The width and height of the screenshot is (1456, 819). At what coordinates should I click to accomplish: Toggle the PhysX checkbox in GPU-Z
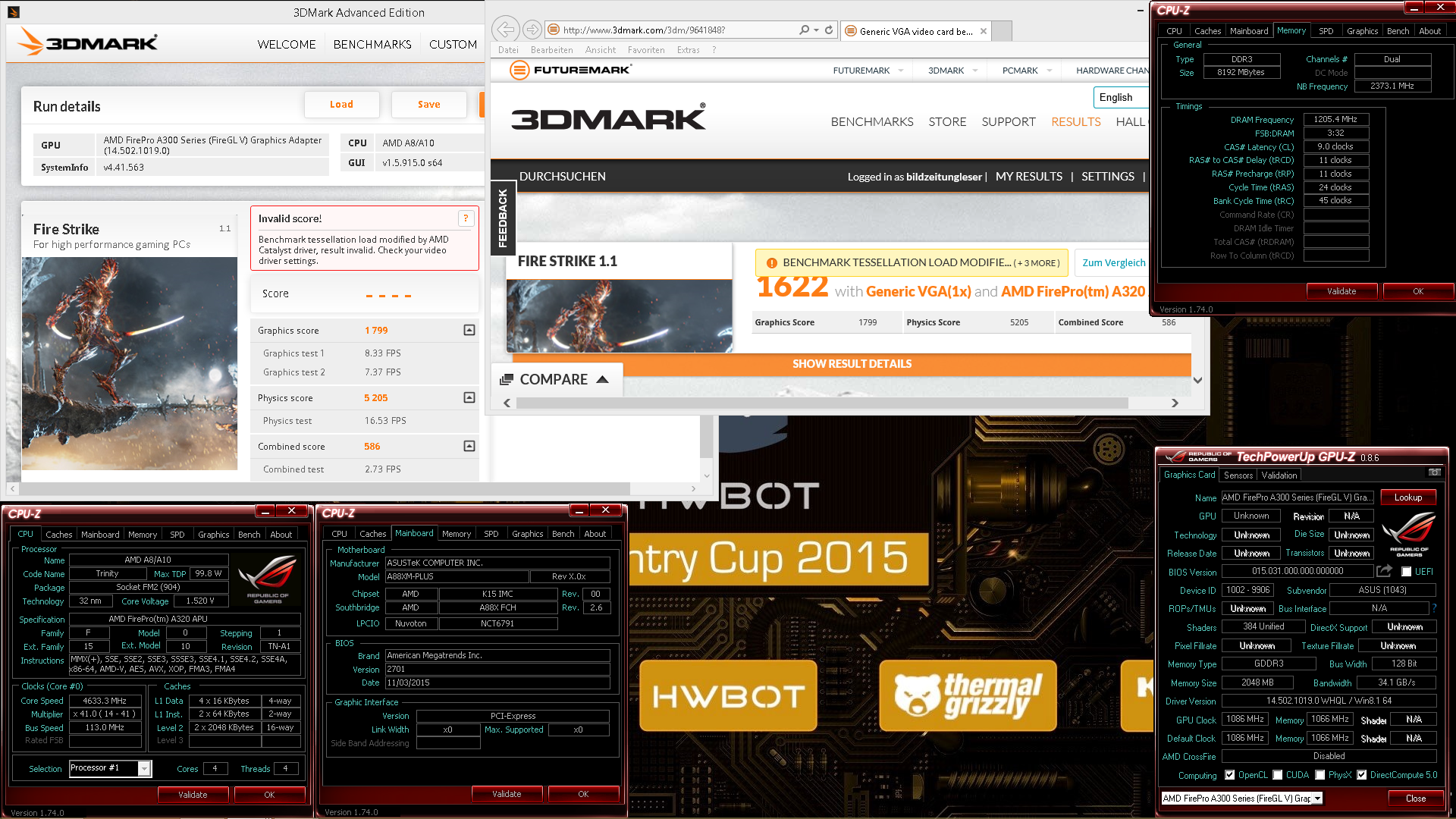(x=1320, y=775)
